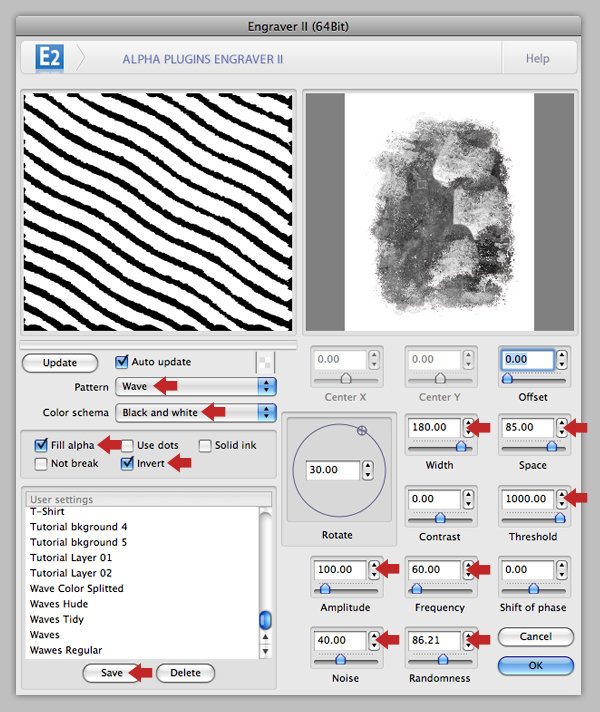Open the Color schema dropdown
600x712 pixels.
click(196, 413)
